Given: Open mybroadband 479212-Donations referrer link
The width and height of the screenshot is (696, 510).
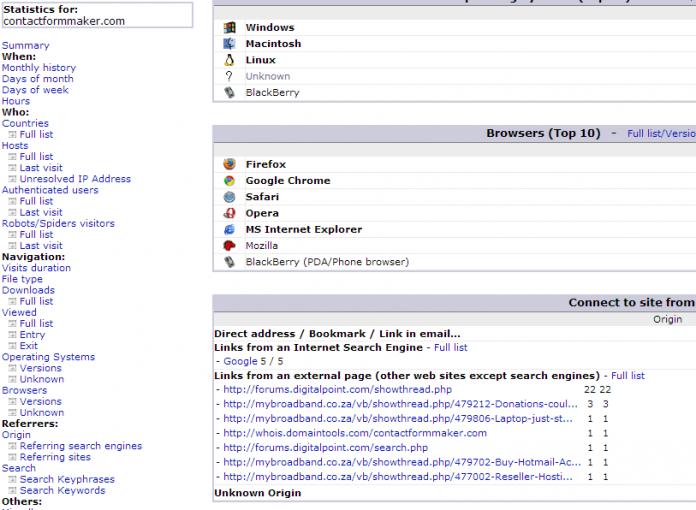Looking at the screenshot, I should tap(400, 404).
